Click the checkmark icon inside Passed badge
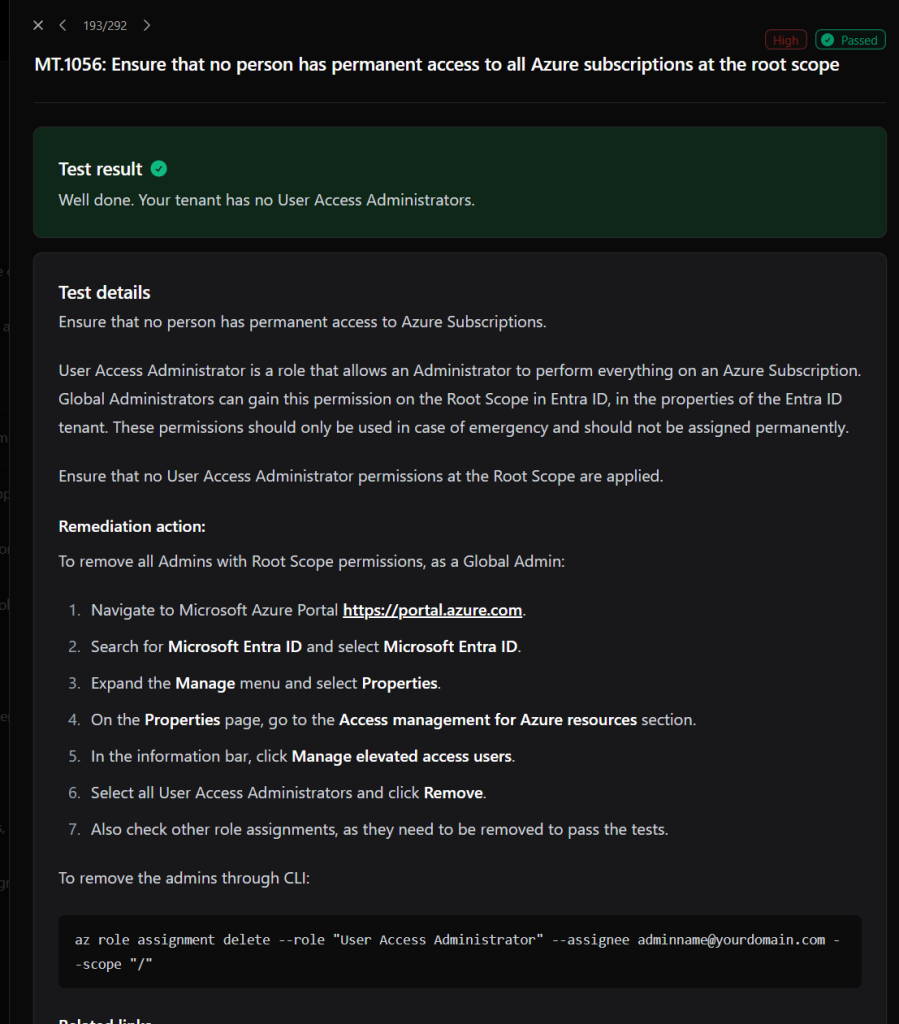 827,40
